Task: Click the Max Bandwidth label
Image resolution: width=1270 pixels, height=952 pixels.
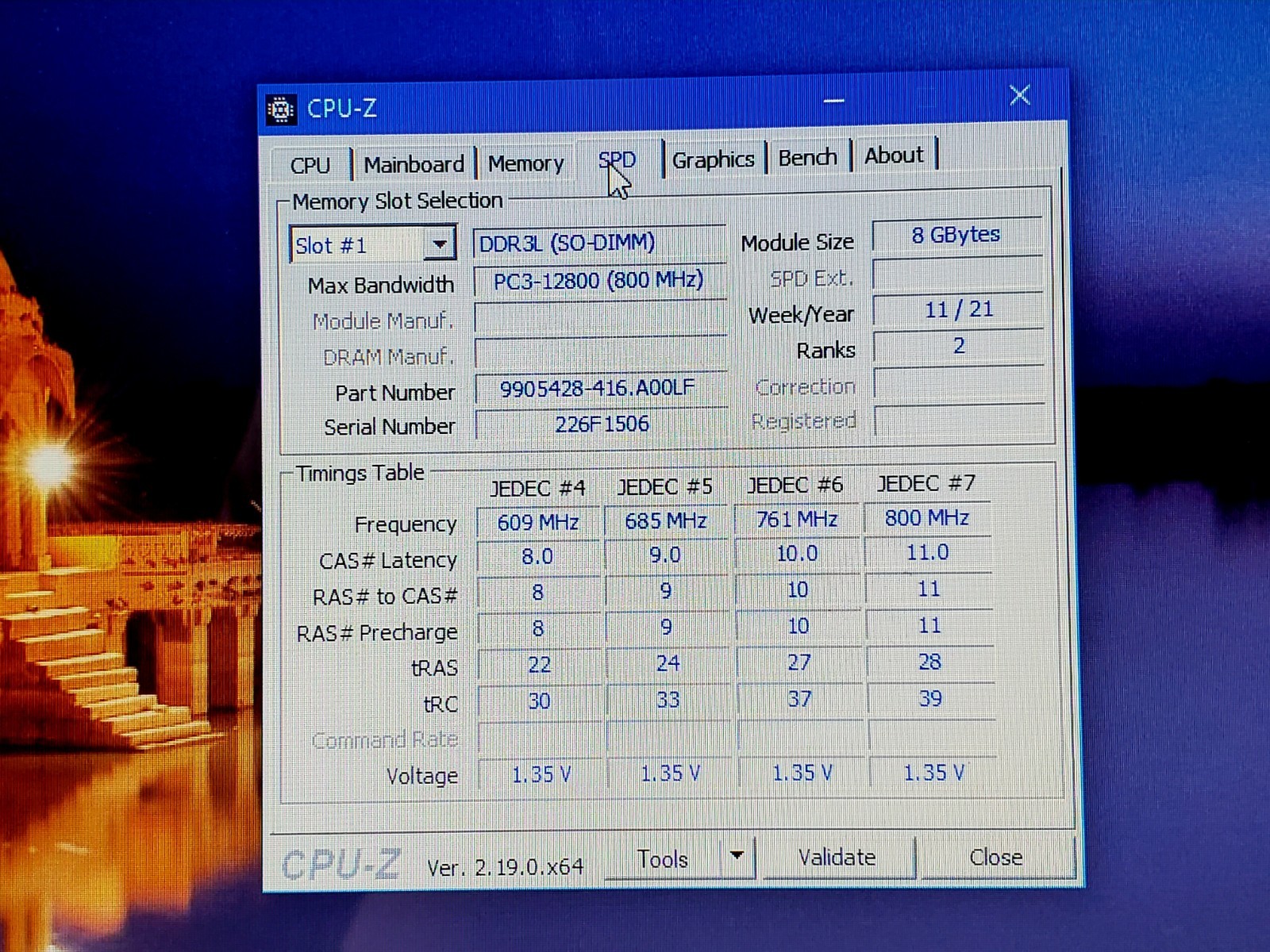Action: [381, 286]
